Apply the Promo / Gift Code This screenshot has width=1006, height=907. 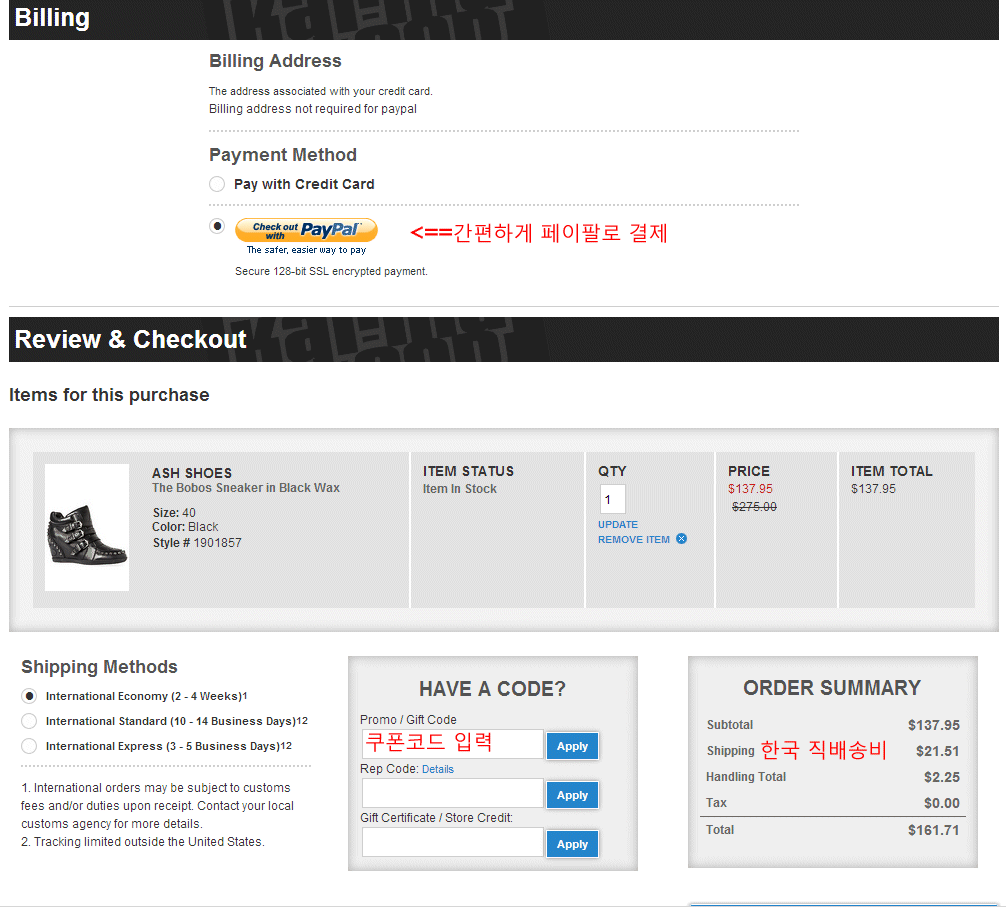572,746
